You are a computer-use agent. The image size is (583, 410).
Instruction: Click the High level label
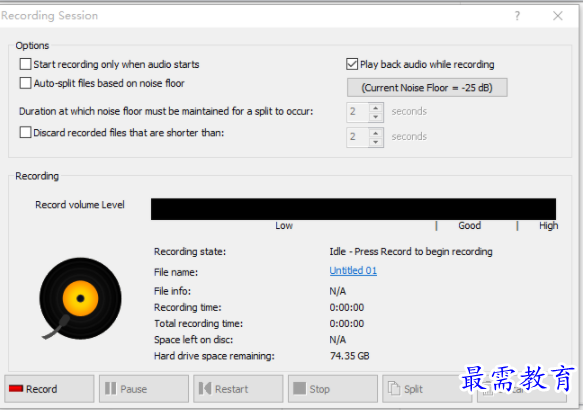549,226
